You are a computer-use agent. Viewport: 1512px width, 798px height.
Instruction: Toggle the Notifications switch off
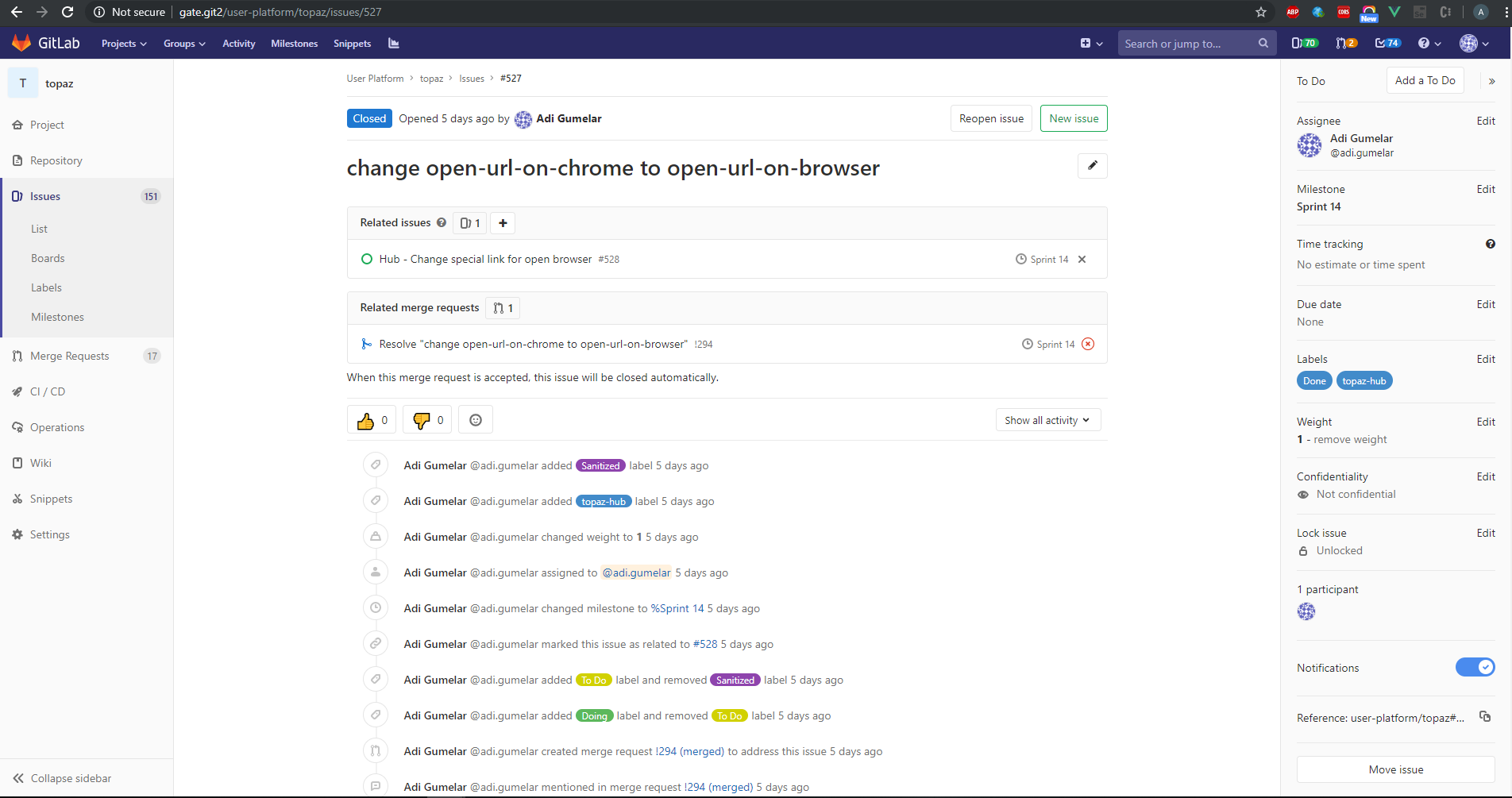[1475, 668]
